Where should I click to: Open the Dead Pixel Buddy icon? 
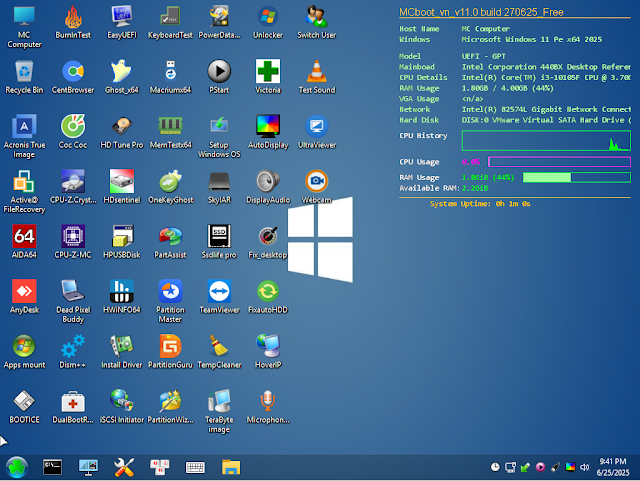(73, 301)
